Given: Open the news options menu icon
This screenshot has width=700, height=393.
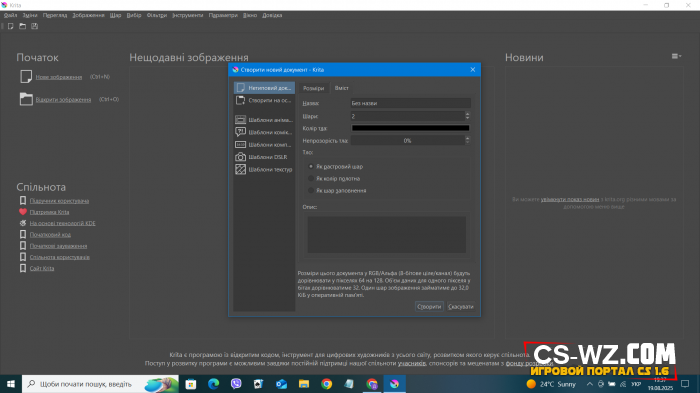Looking at the screenshot, I should click(x=676, y=56).
